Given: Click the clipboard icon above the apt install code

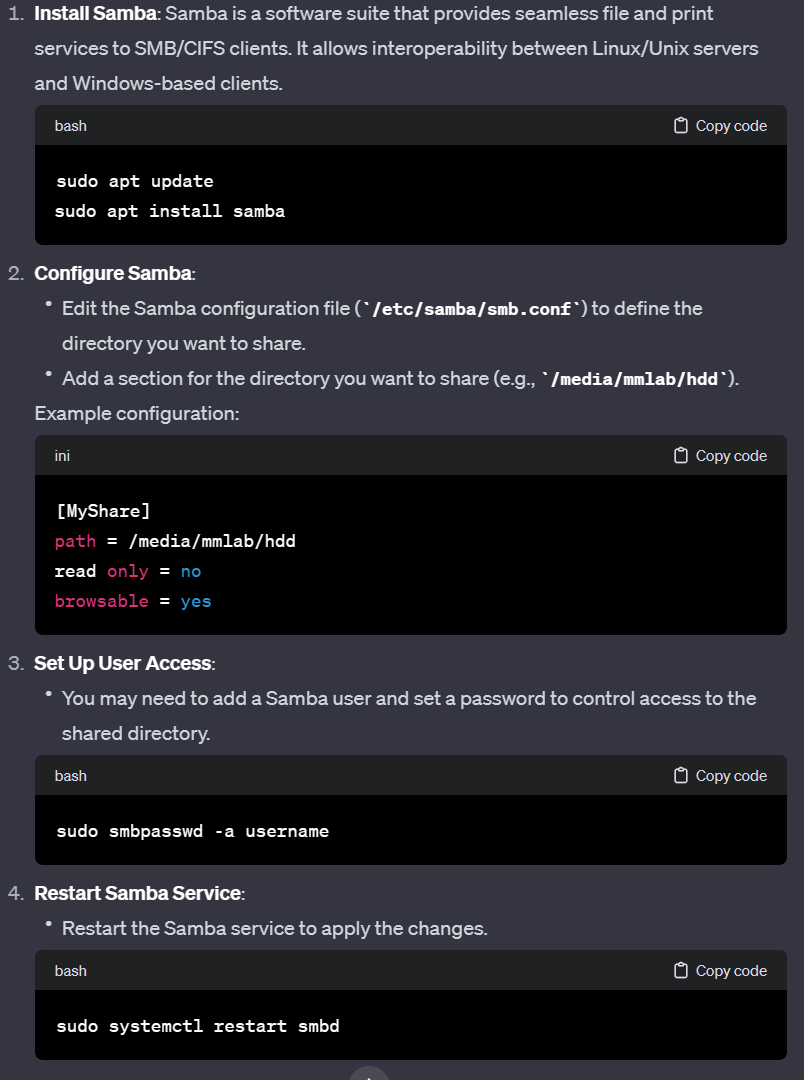Looking at the screenshot, I should pos(681,125).
